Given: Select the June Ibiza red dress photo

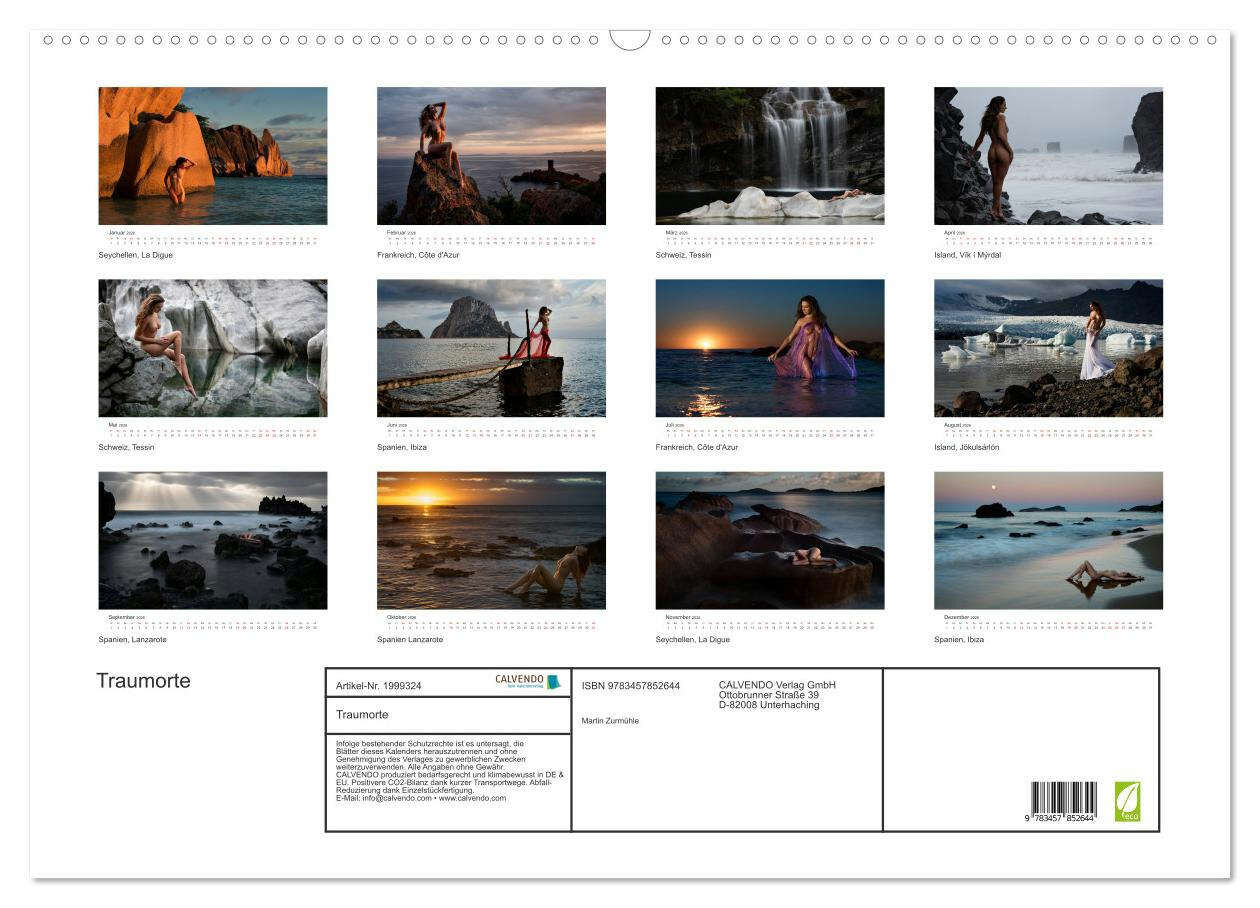Looking at the screenshot, I should click(491, 348).
